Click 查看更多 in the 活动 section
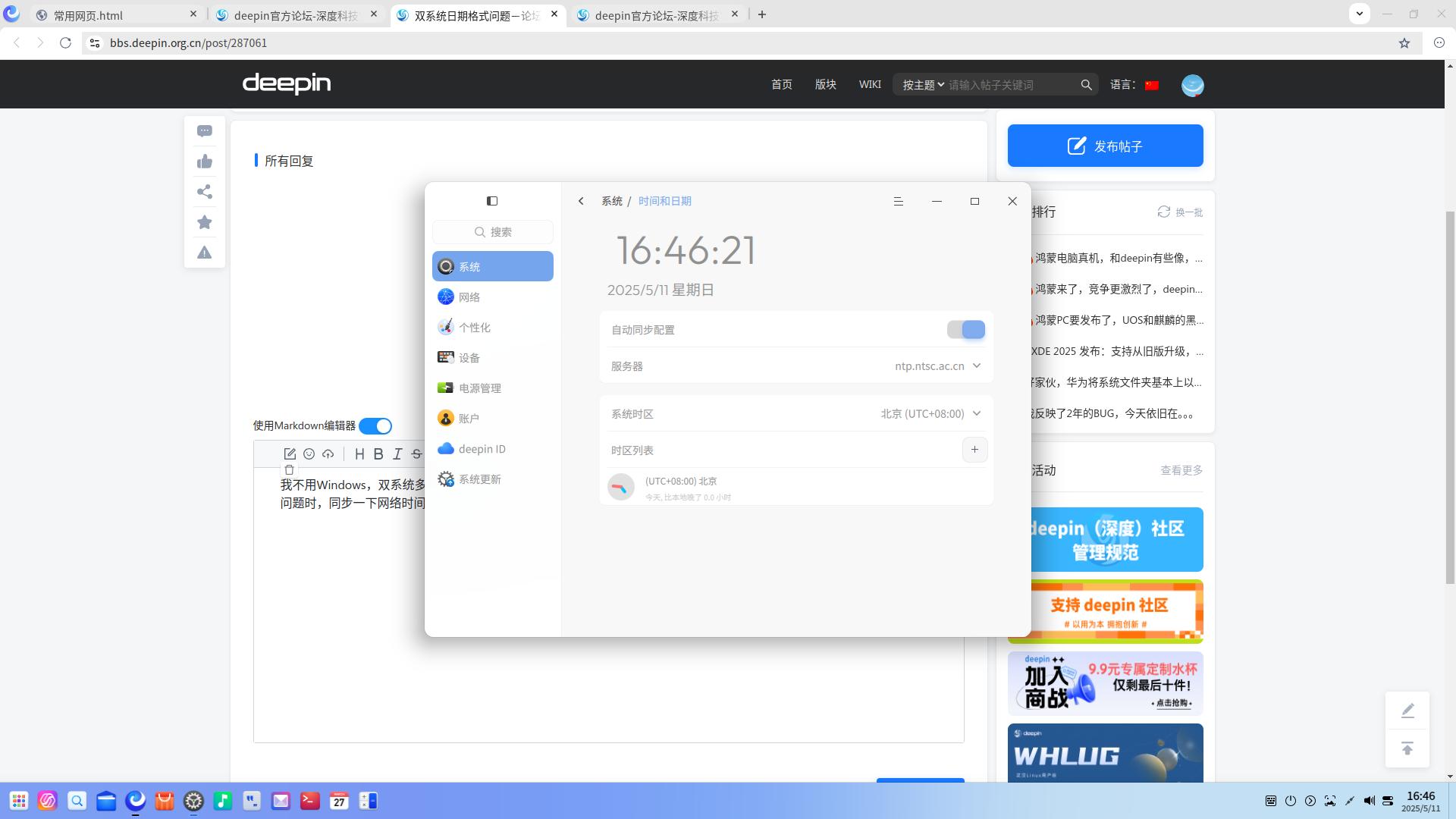Image resolution: width=1456 pixels, height=819 pixels. click(1181, 470)
